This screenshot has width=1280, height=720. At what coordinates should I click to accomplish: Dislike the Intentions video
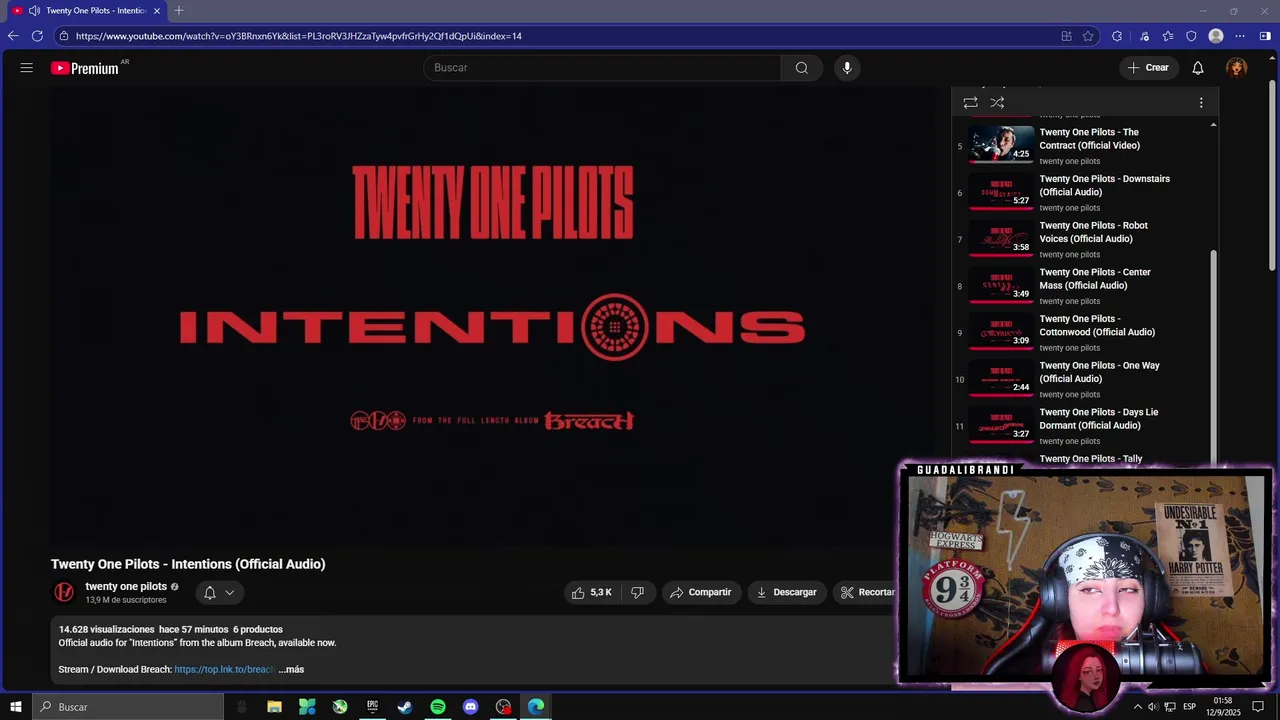[x=637, y=593]
